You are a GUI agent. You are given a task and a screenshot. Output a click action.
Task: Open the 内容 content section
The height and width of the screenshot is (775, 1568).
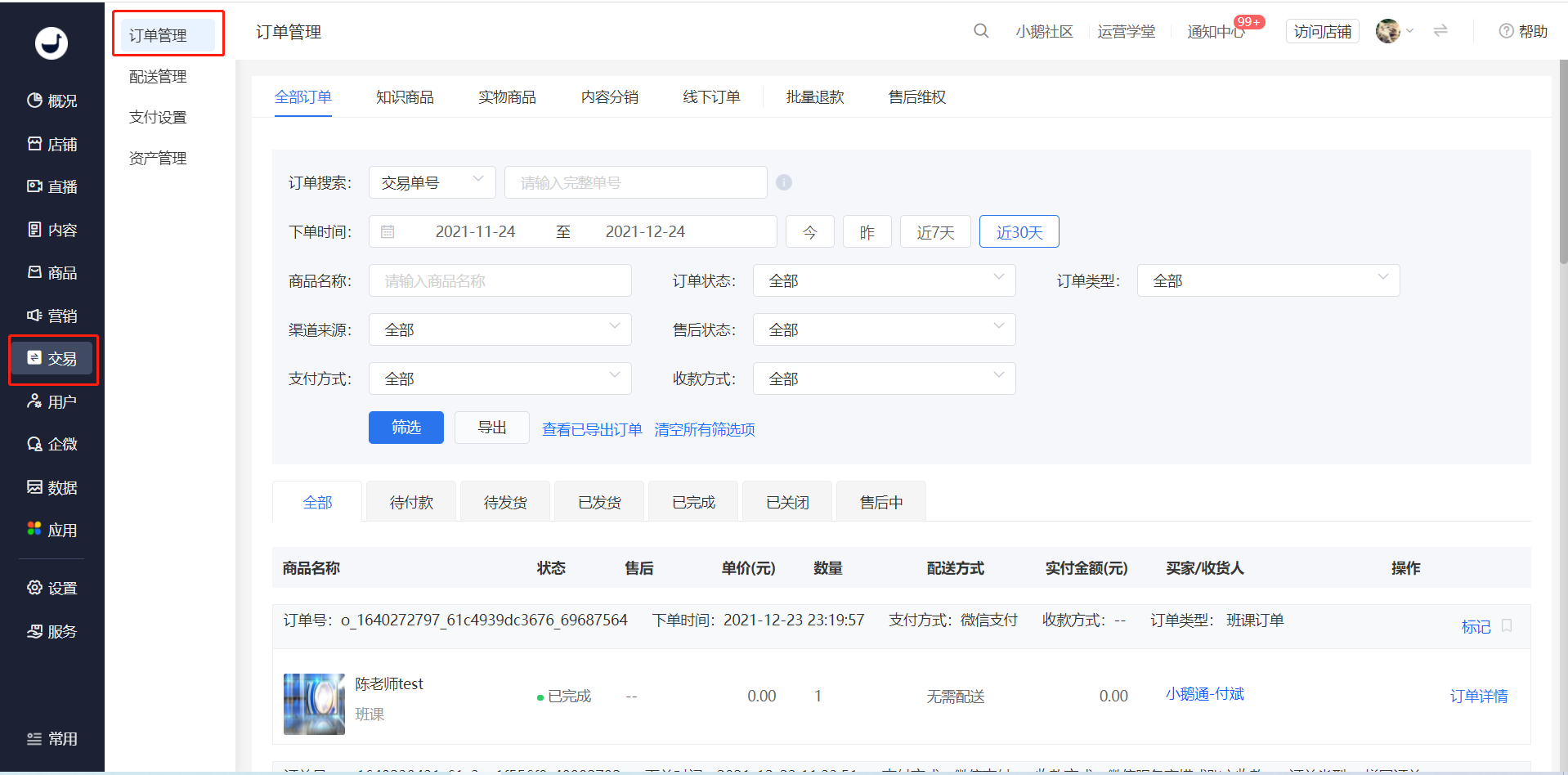(x=52, y=230)
